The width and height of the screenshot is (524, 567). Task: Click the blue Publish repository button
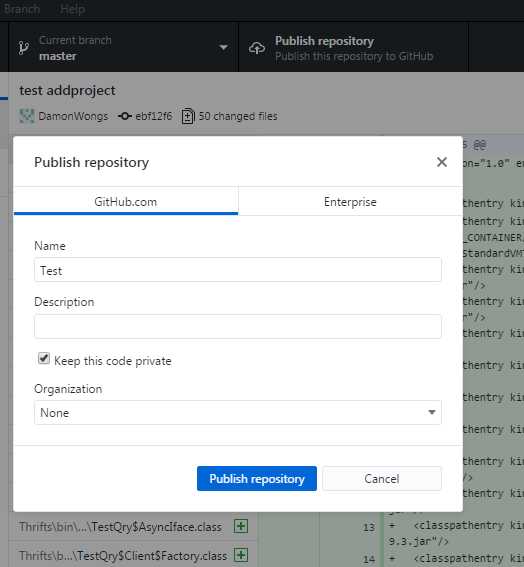(x=257, y=478)
